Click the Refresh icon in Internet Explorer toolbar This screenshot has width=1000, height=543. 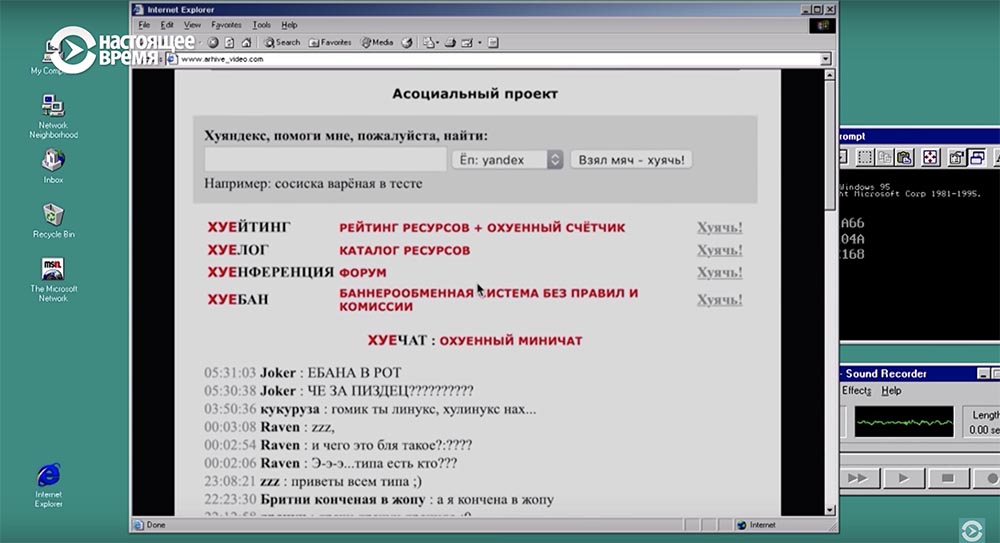229,43
